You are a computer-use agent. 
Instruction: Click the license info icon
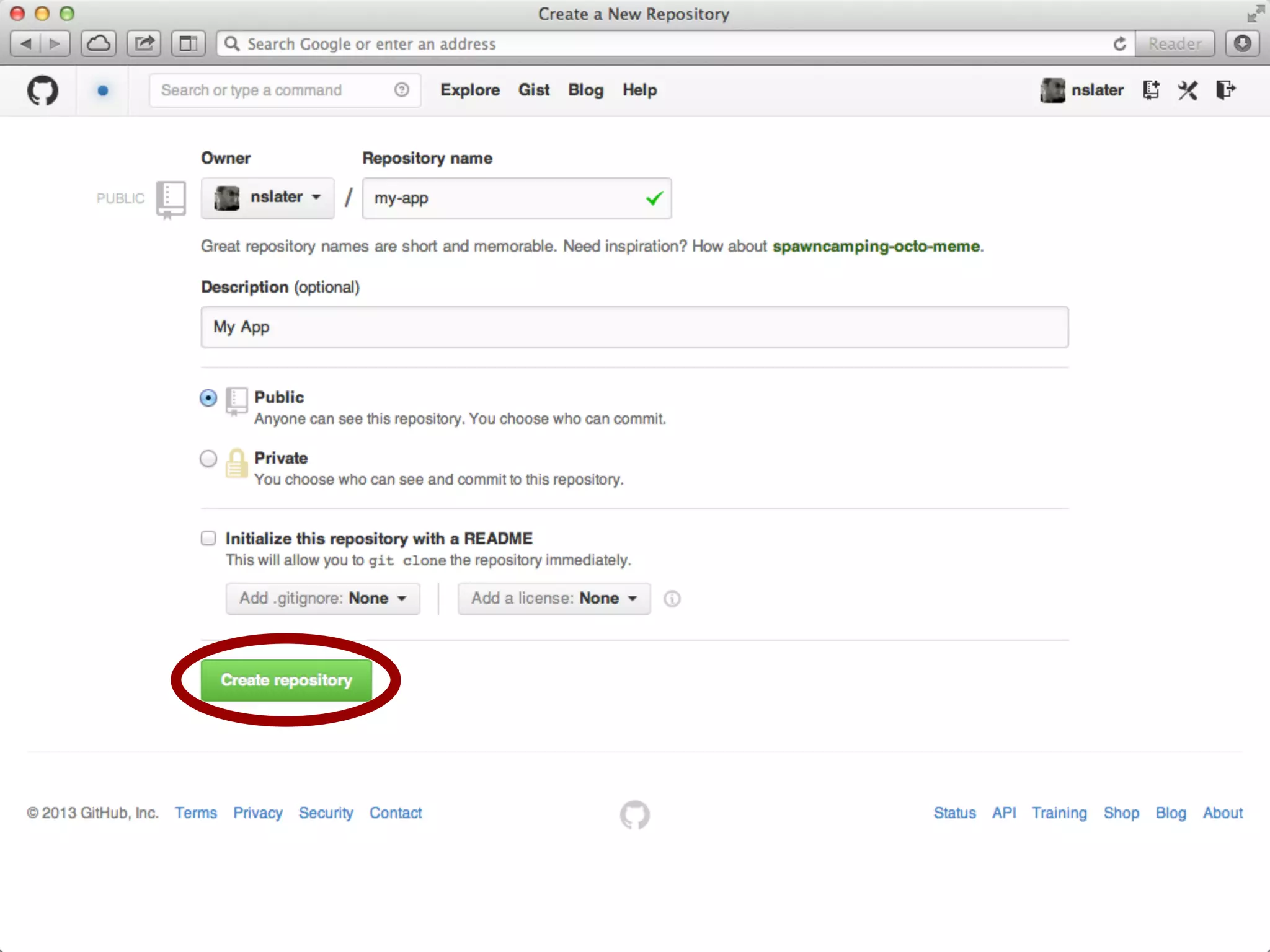672,599
